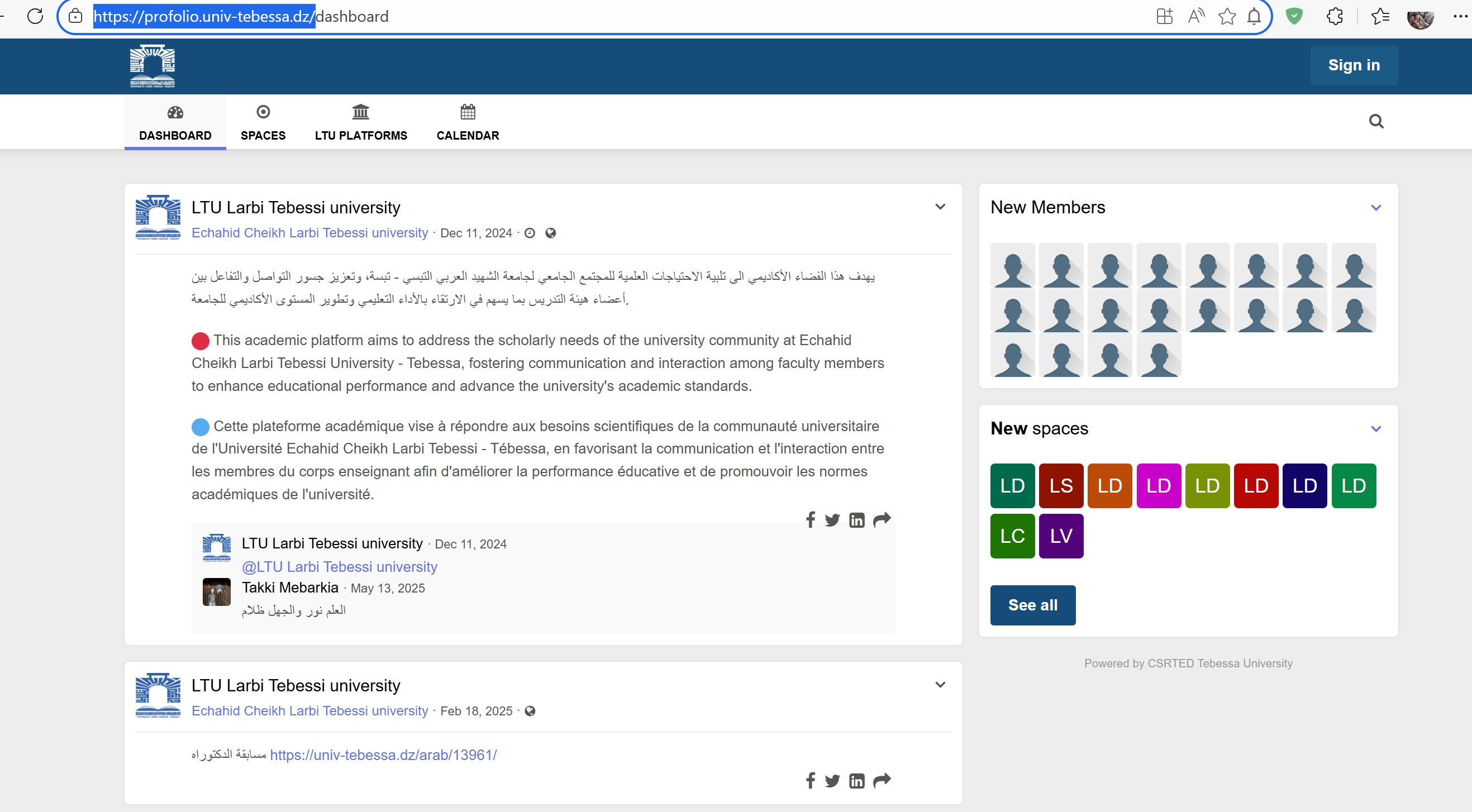The image size is (1472, 812).
Task: Open the share arrow on second post
Action: point(881,781)
